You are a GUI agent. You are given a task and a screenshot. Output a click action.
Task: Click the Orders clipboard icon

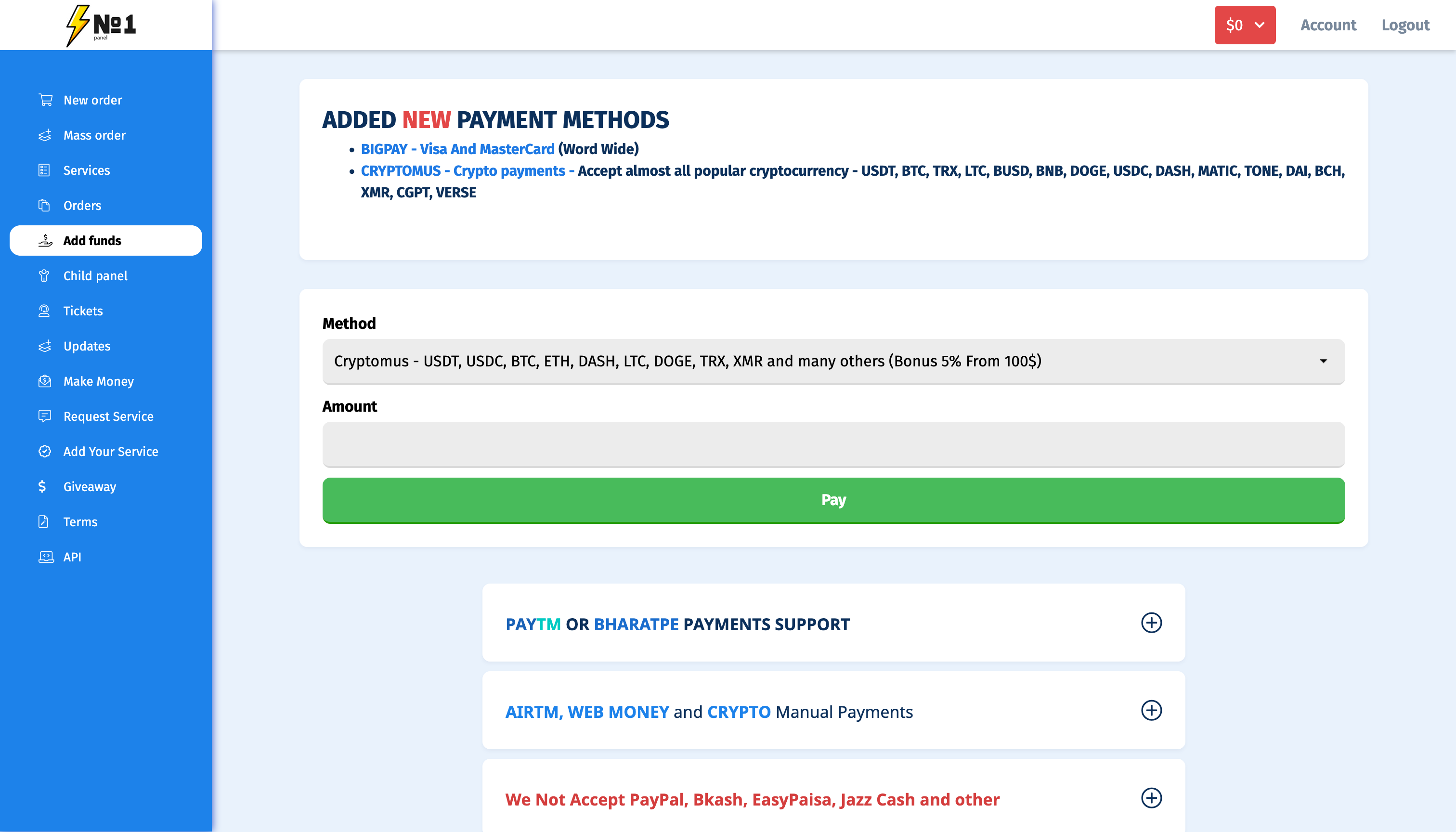click(x=44, y=205)
